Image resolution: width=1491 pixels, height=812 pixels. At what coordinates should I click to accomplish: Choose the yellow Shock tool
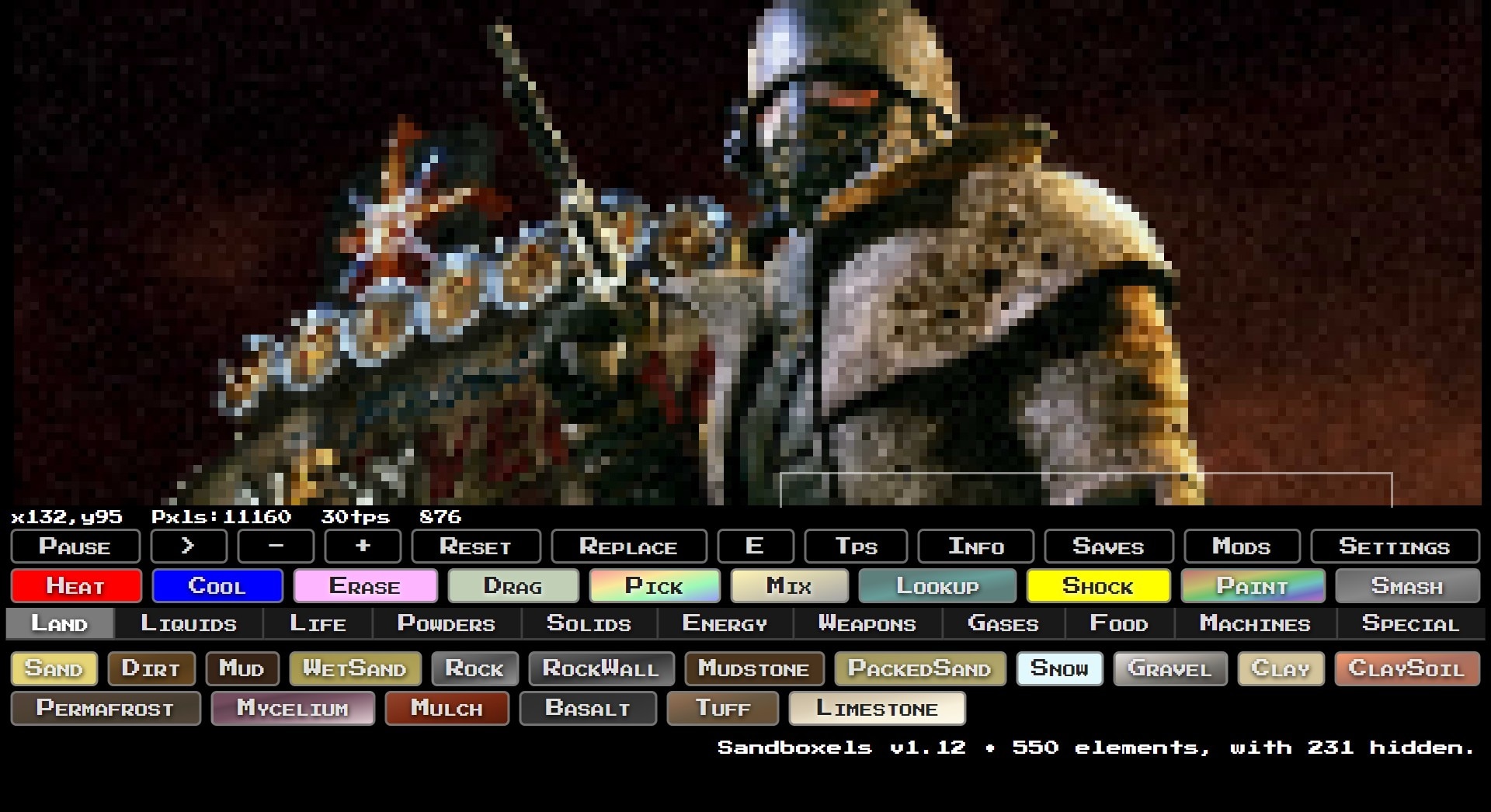(x=1097, y=586)
